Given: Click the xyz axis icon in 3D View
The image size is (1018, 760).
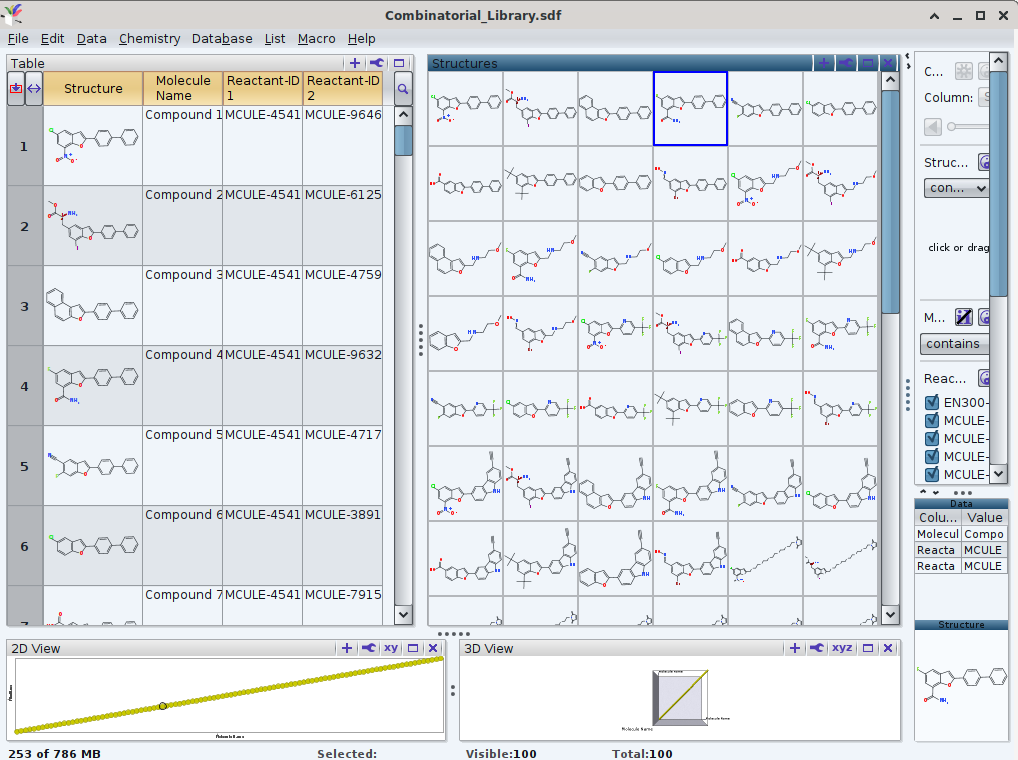Looking at the screenshot, I should [843, 648].
